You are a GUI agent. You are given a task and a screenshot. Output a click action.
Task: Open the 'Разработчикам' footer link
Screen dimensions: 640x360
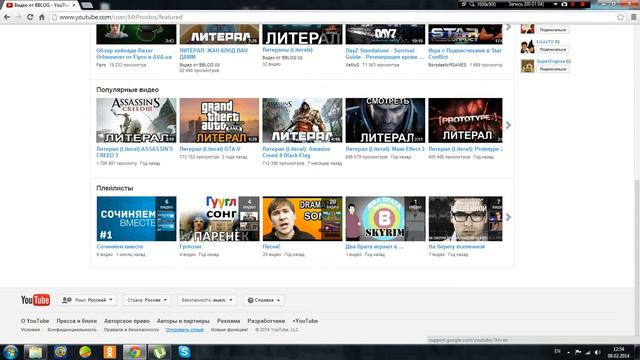266,321
